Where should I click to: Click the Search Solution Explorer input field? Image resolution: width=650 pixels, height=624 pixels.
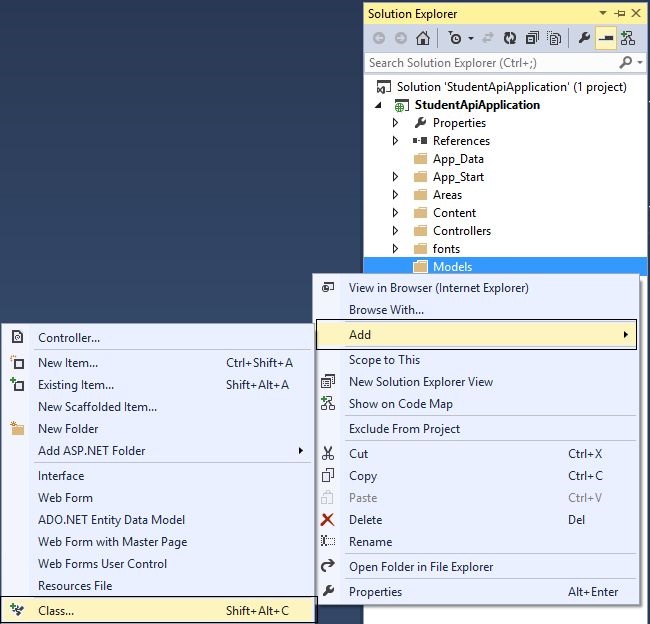[x=491, y=63]
